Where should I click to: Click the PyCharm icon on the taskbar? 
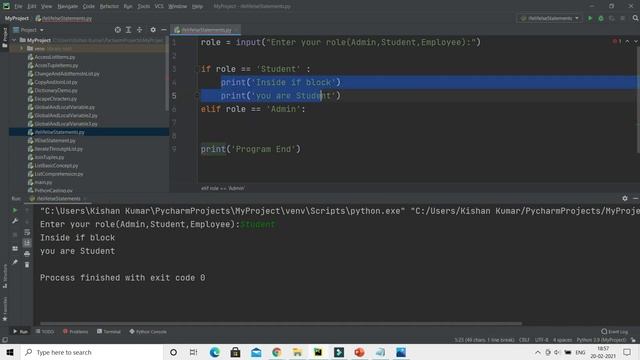[318, 352]
